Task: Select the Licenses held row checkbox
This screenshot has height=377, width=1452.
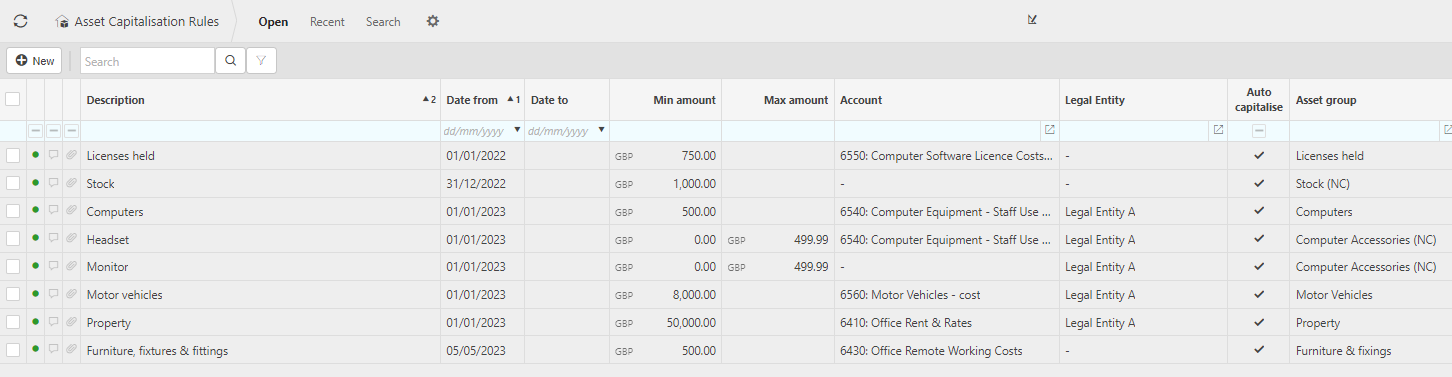Action: pyautogui.click(x=13, y=155)
